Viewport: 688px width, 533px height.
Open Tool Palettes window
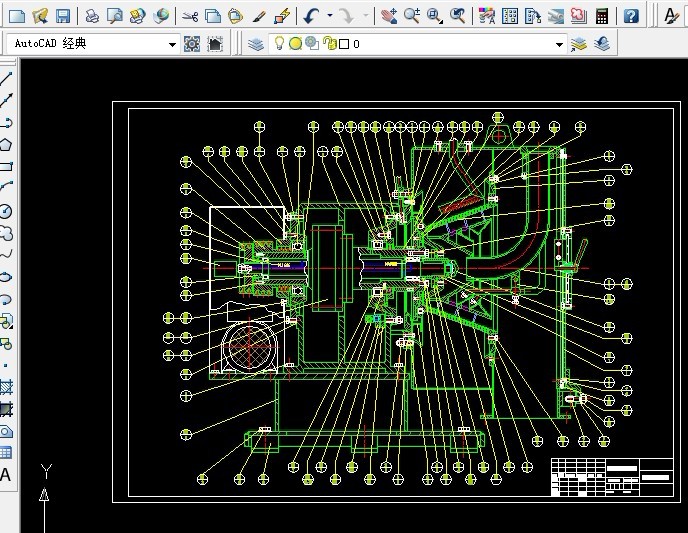tap(533, 17)
